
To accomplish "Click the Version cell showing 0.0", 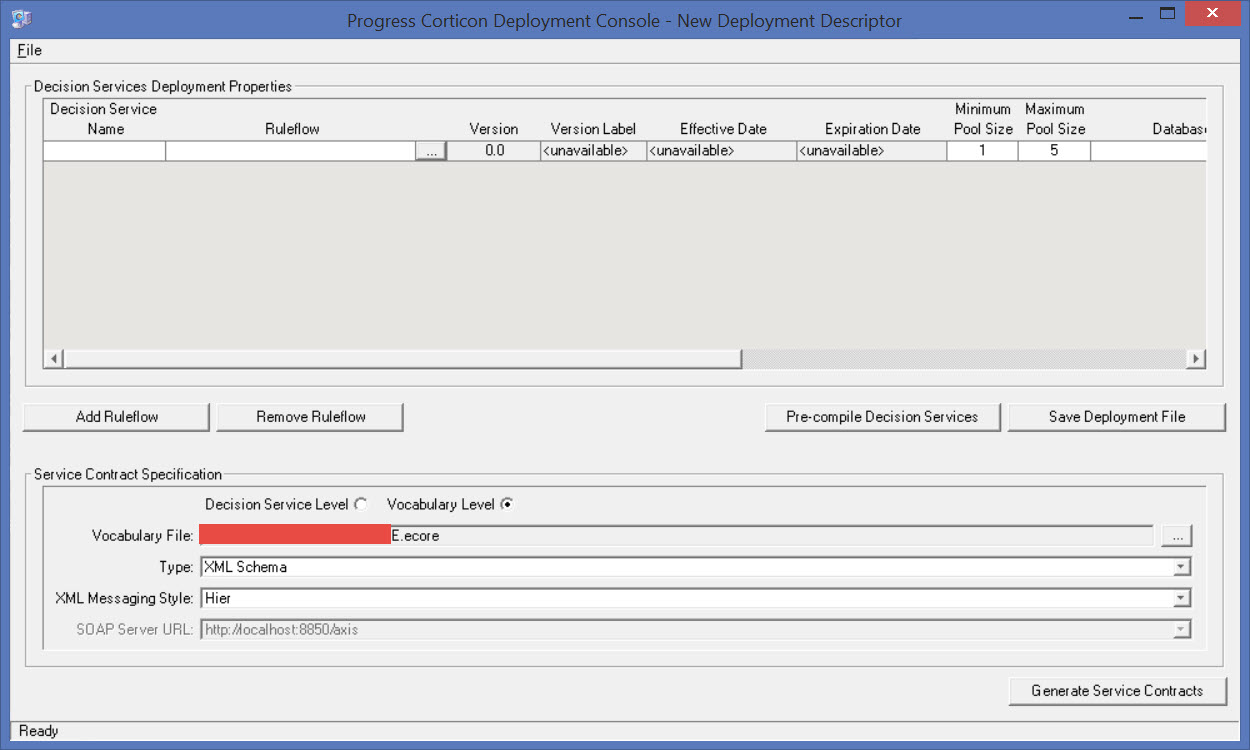I will coord(493,151).
